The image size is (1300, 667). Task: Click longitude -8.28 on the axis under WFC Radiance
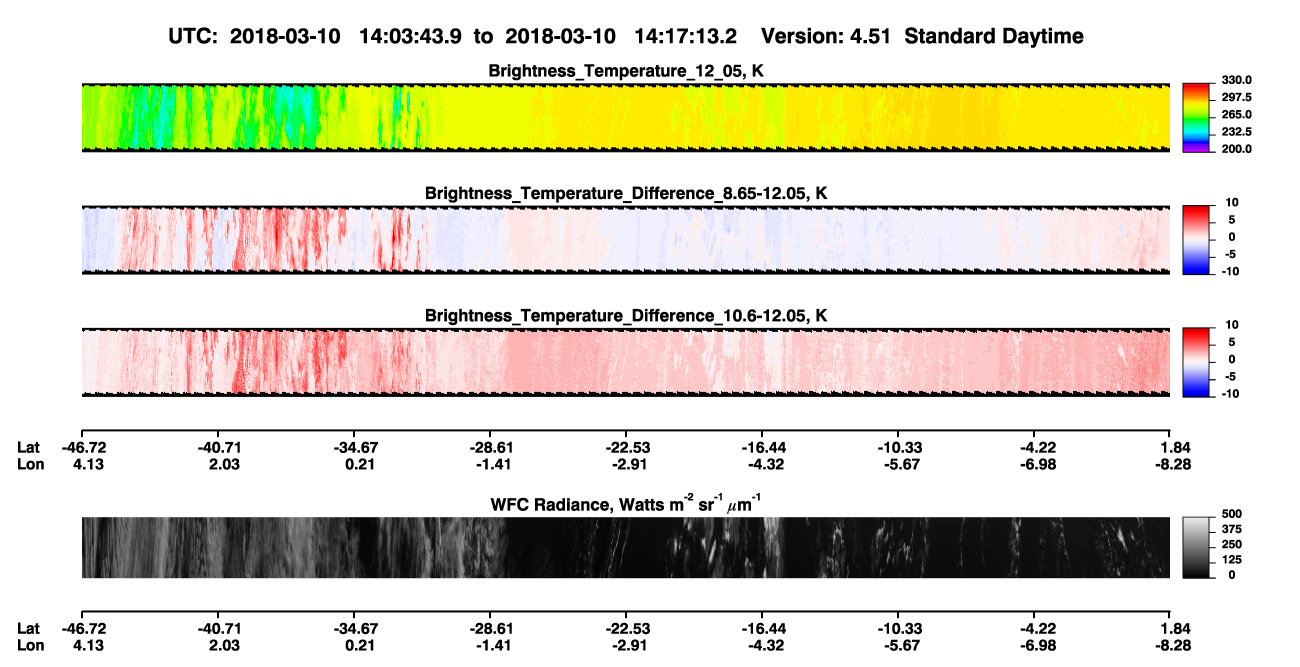click(x=1171, y=644)
